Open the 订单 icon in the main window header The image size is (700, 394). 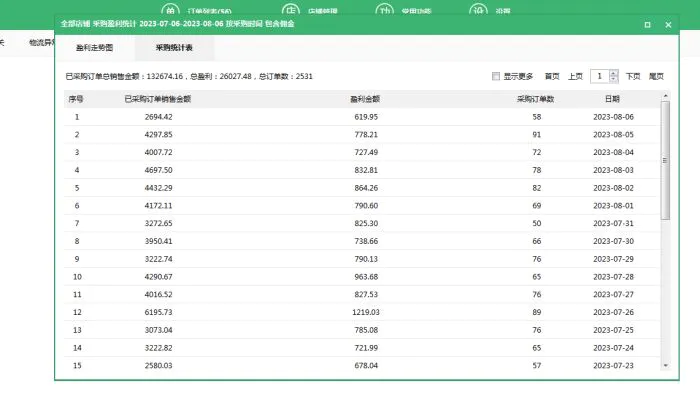pyautogui.click(x=171, y=10)
